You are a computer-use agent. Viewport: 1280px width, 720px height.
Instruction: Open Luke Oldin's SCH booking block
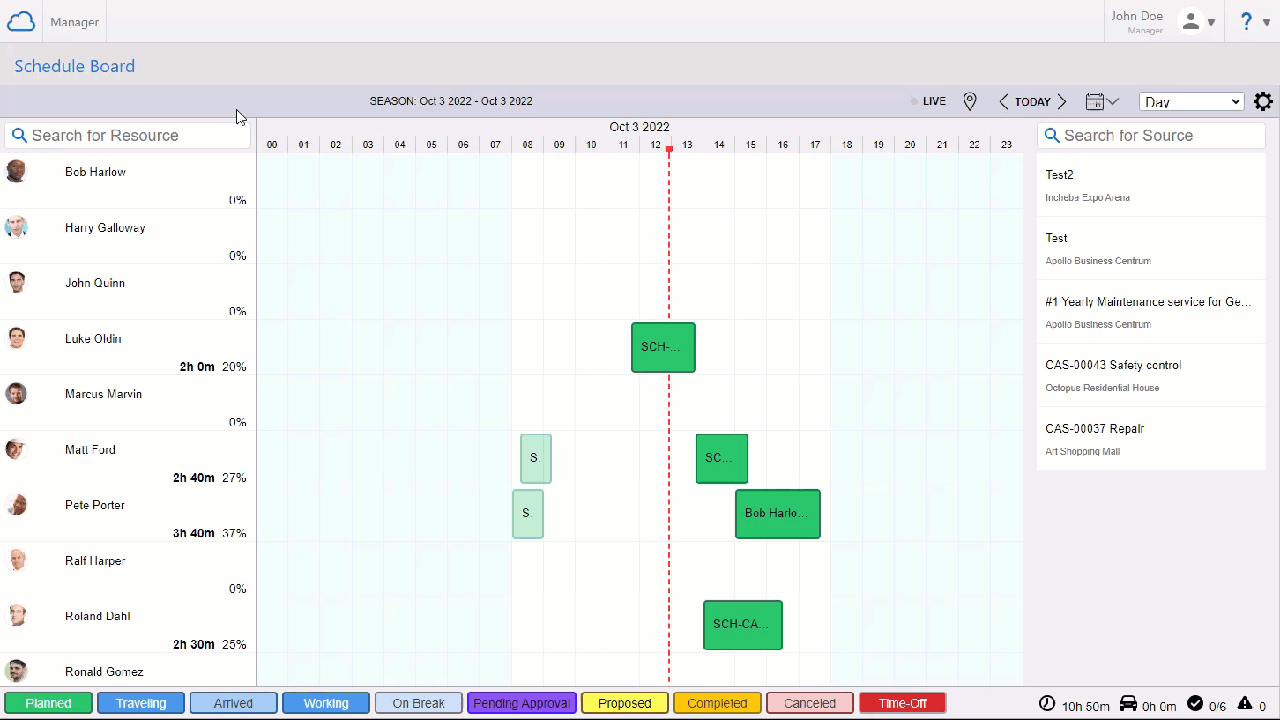663,347
